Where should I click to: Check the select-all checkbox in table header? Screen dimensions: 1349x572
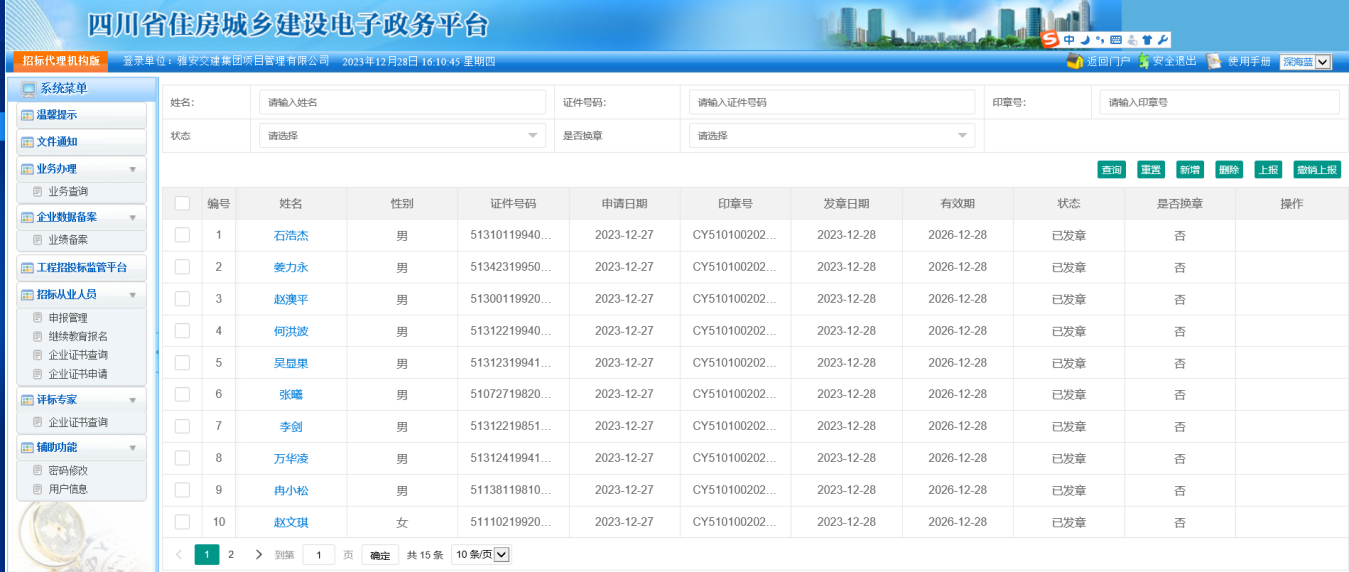click(x=182, y=203)
